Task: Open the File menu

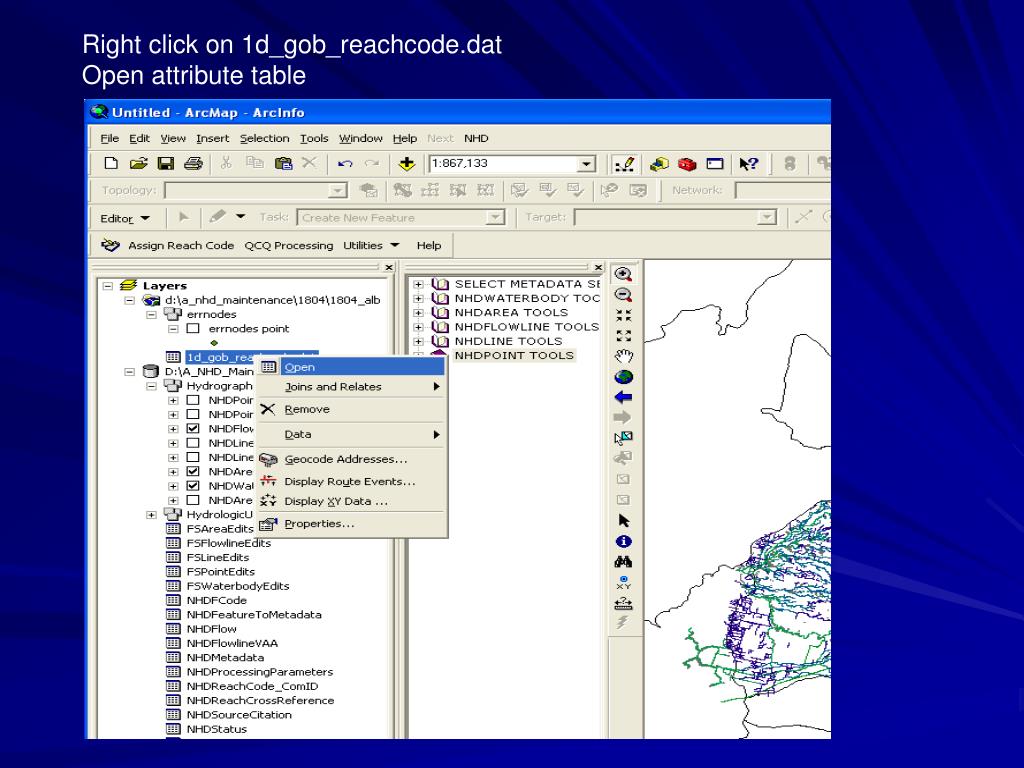Action: pyautogui.click(x=109, y=138)
